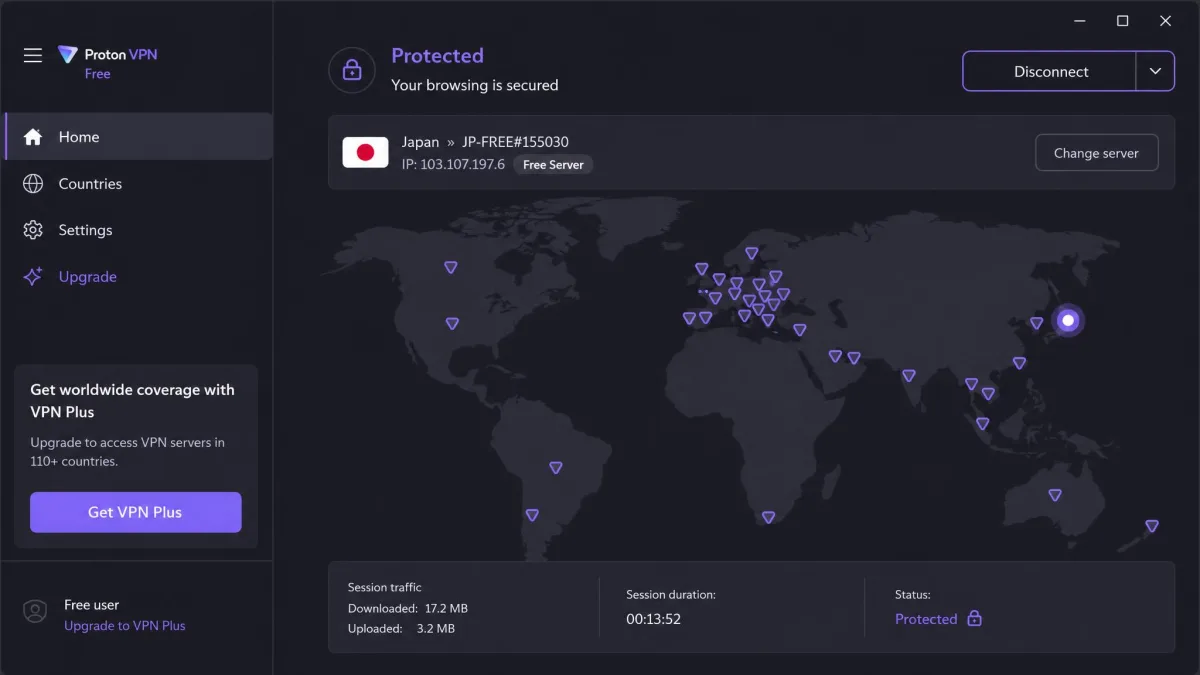Click the Free Server badge
Screen dimensions: 1200x675
(x=553, y=165)
